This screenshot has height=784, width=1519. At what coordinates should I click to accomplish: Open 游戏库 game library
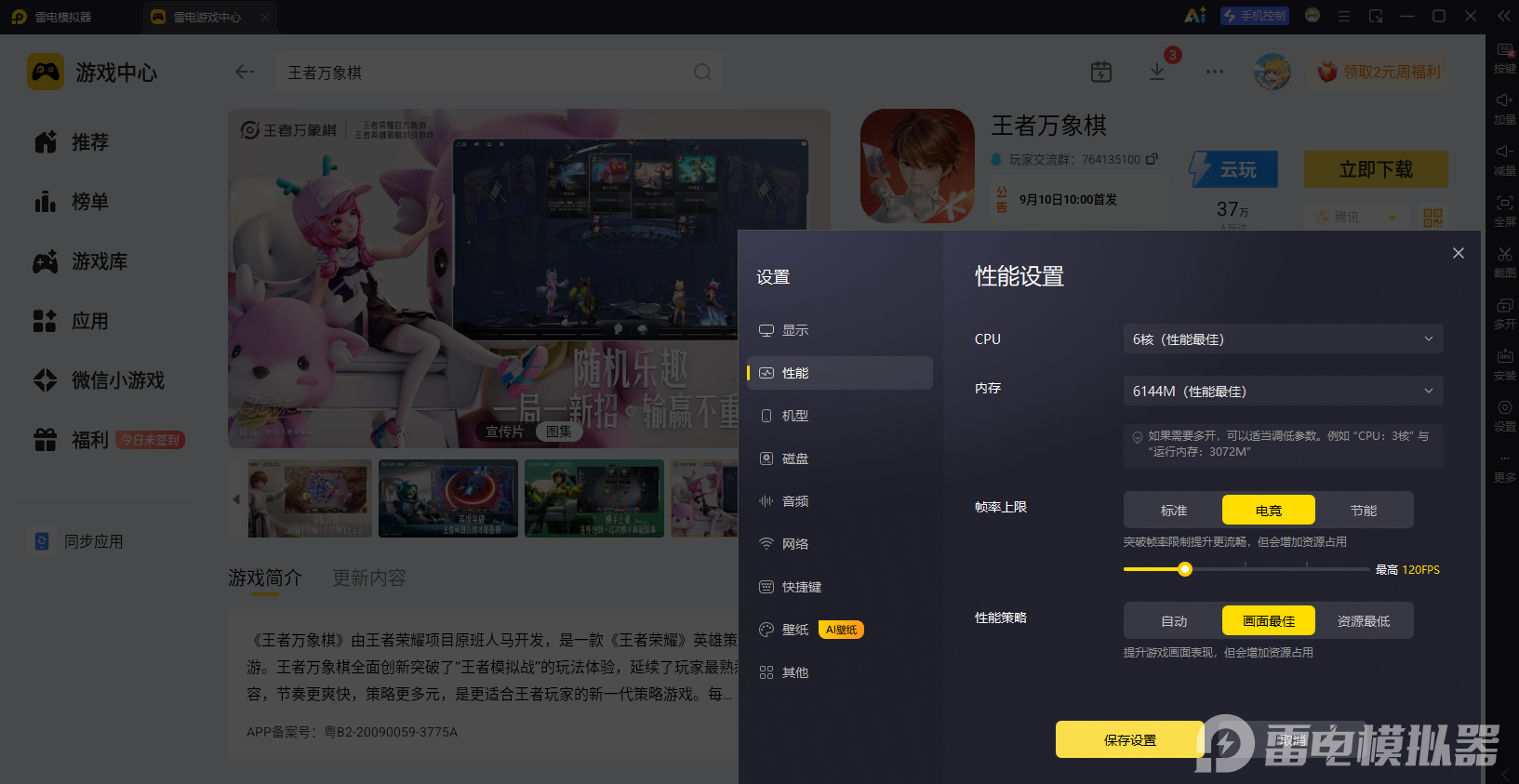[x=81, y=261]
